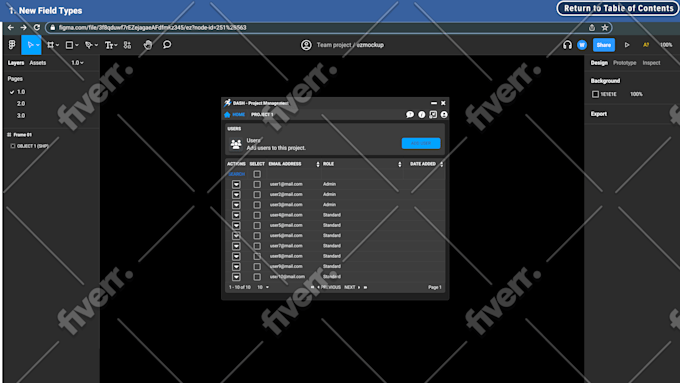Open rows-per-page dropdown showing 10
The height and width of the screenshot is (383, 680).
[x=263, y=287]
